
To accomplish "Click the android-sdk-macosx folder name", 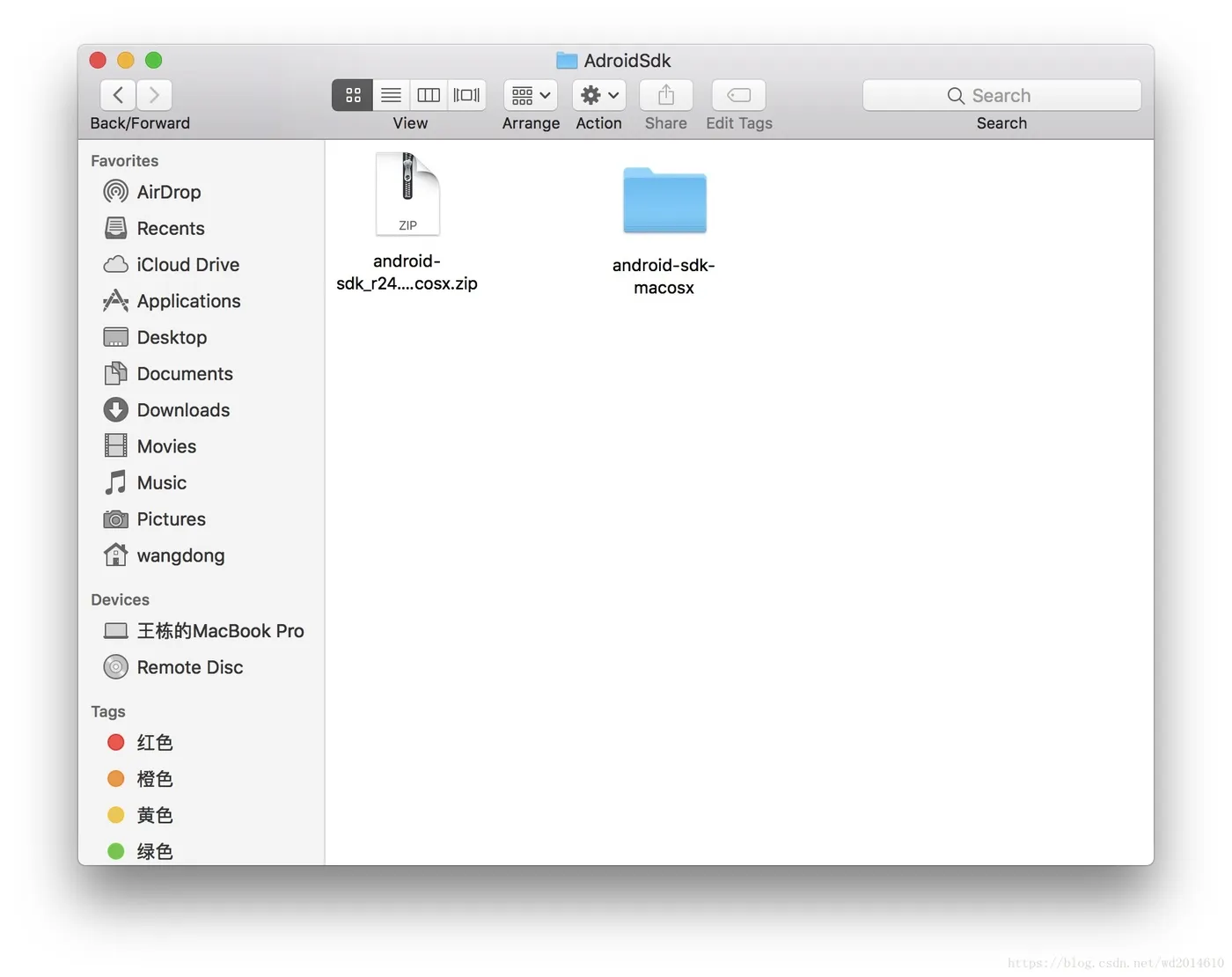I will coord(664,276).
